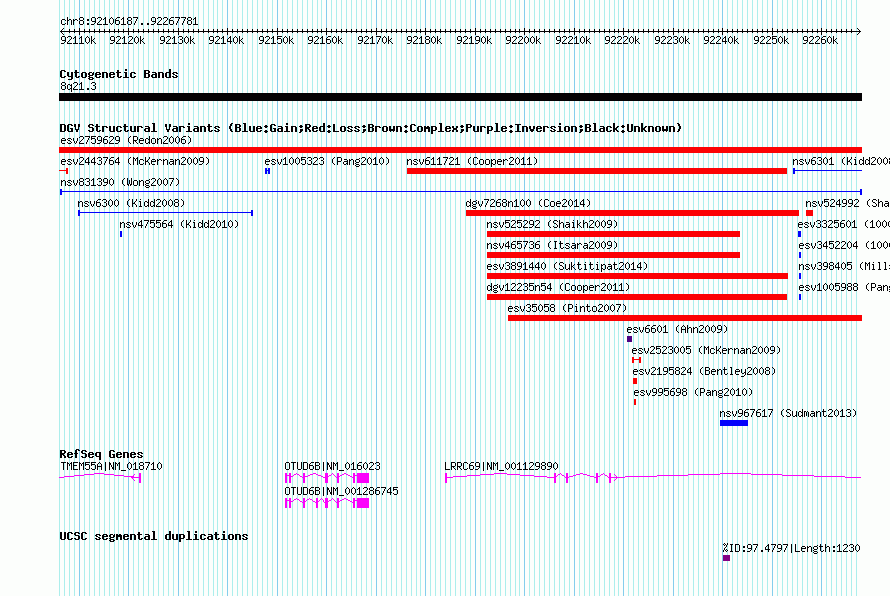Screen dimensions: 890x596
Task: Select the nsv831390 (Wong2007) variant label
Action: pyautogui.click(x=120, y=182)
